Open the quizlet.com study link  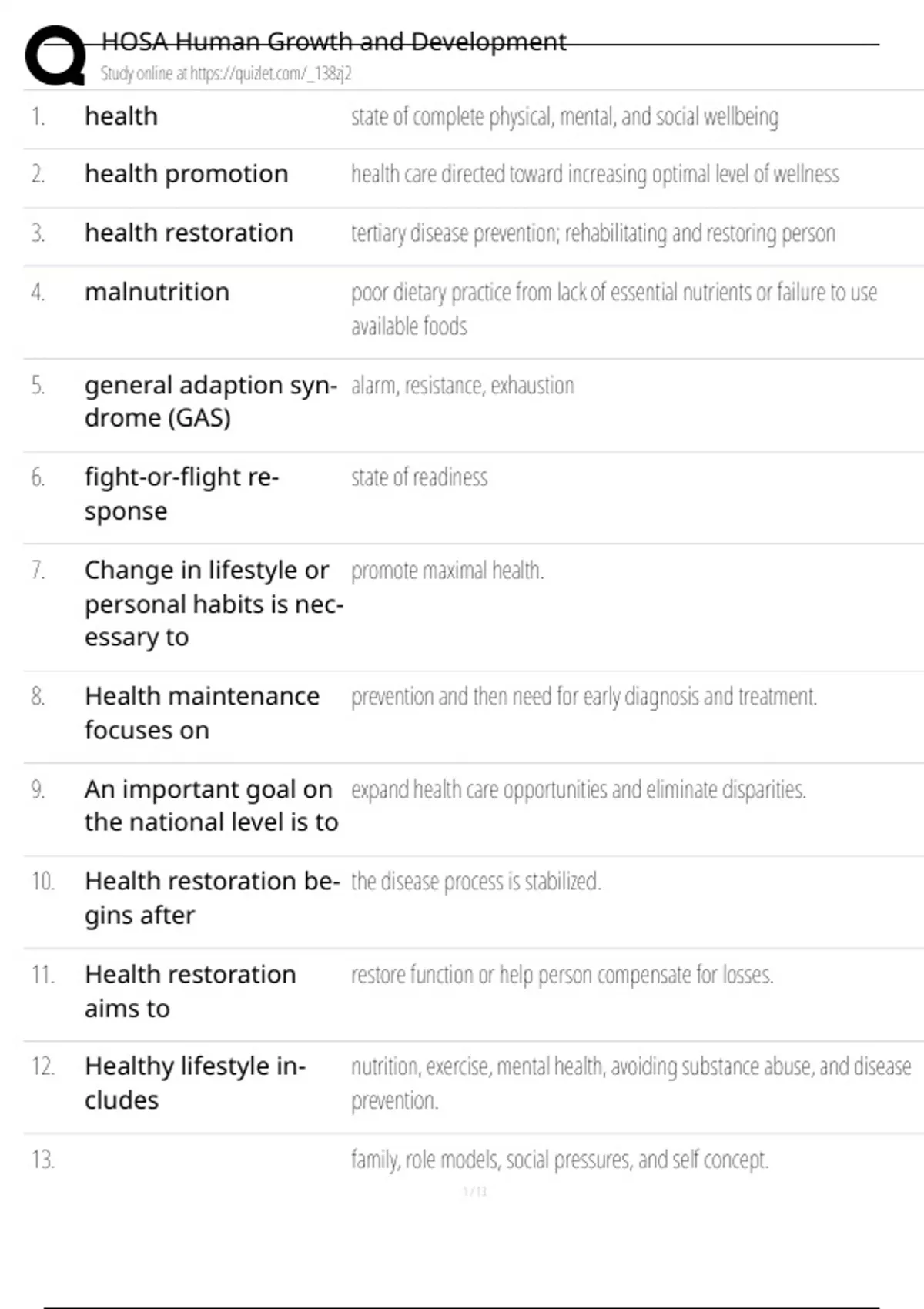point(226,74)
